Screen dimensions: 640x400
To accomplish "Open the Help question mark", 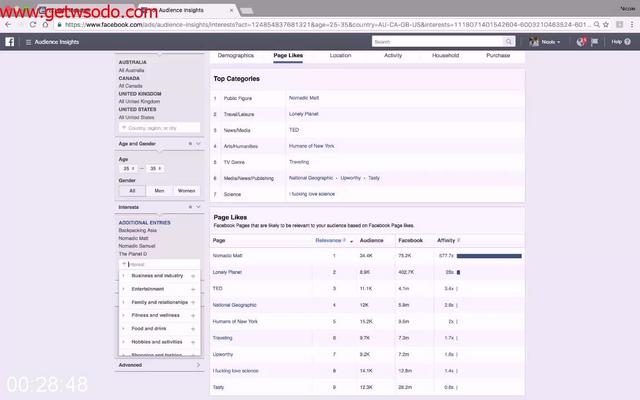I will pos(627,42).
